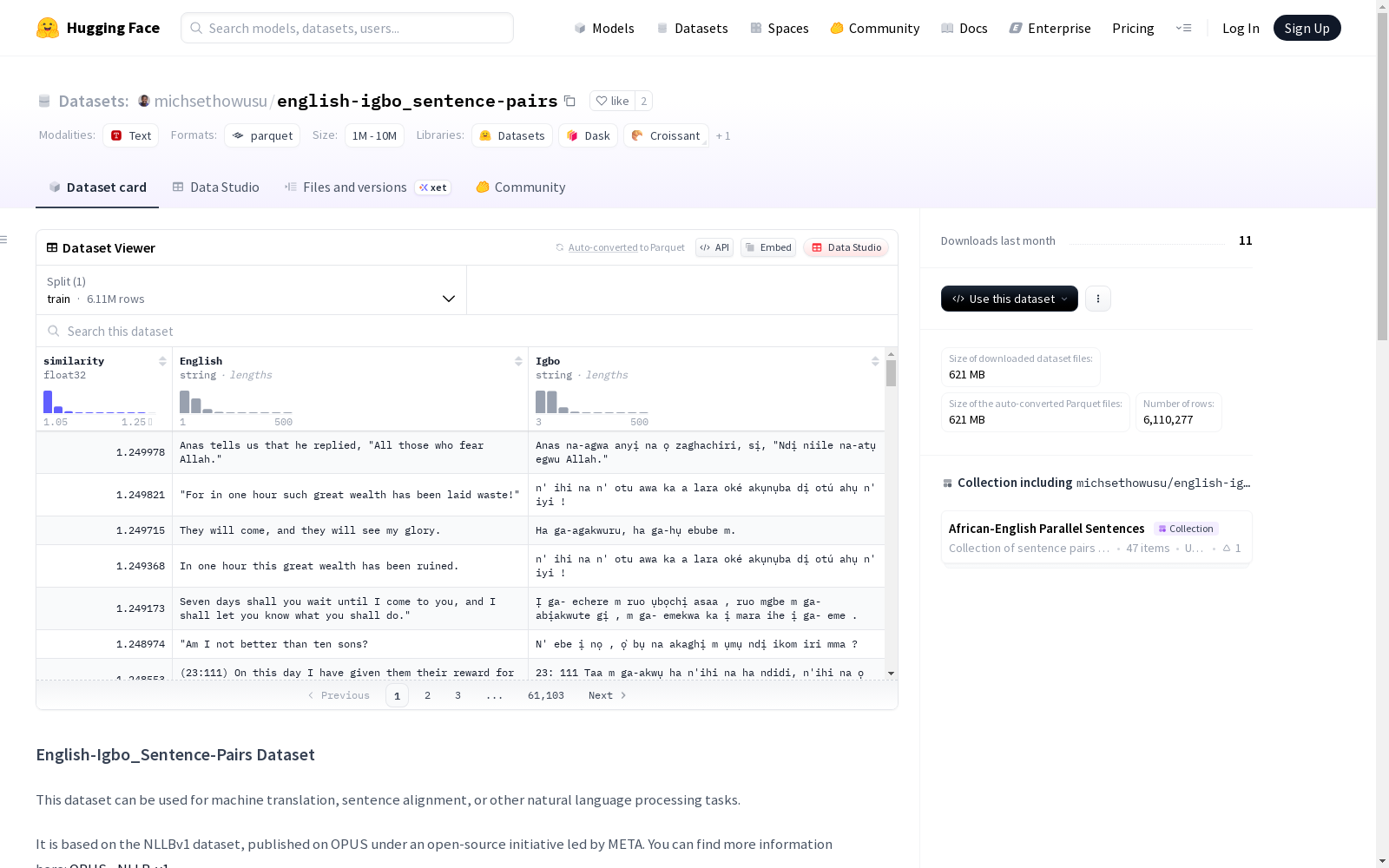The height and width of the screenshot is (868, 1389).
Task: Click Log In
Action: click(x=1241, y=28)
